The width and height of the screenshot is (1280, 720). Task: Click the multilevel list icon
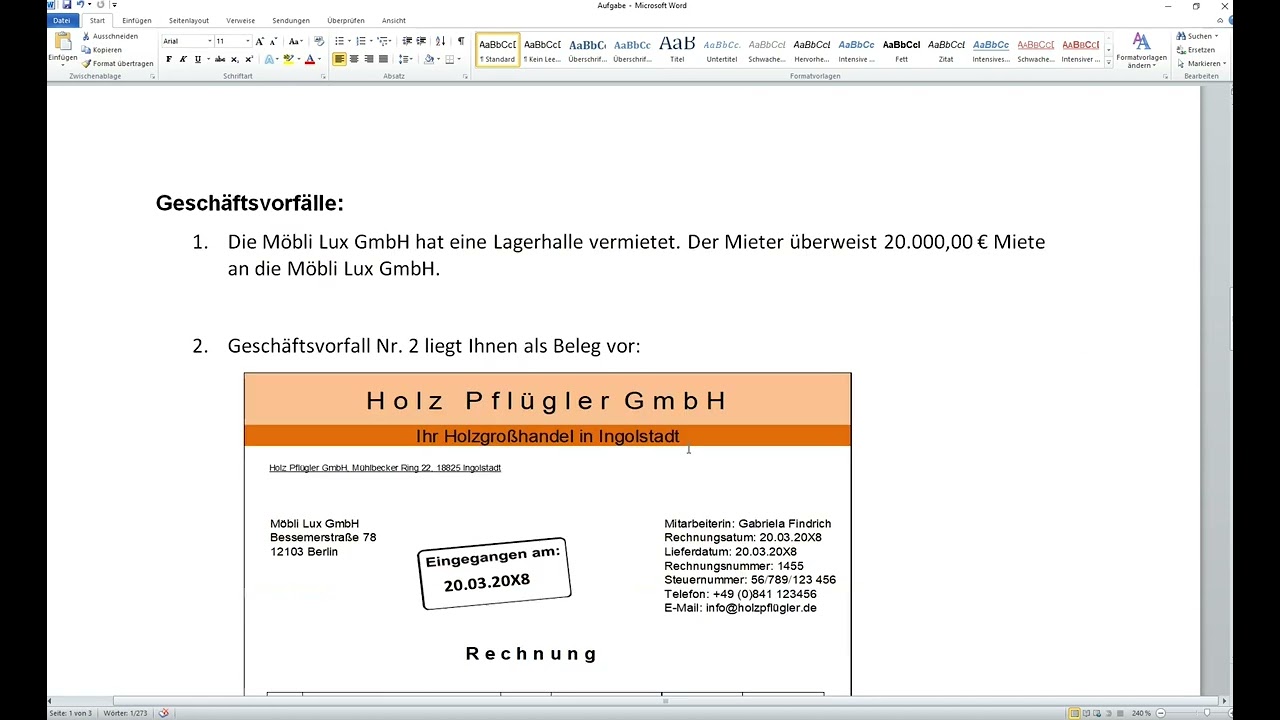pyautogui.click(x=382, y=41)
